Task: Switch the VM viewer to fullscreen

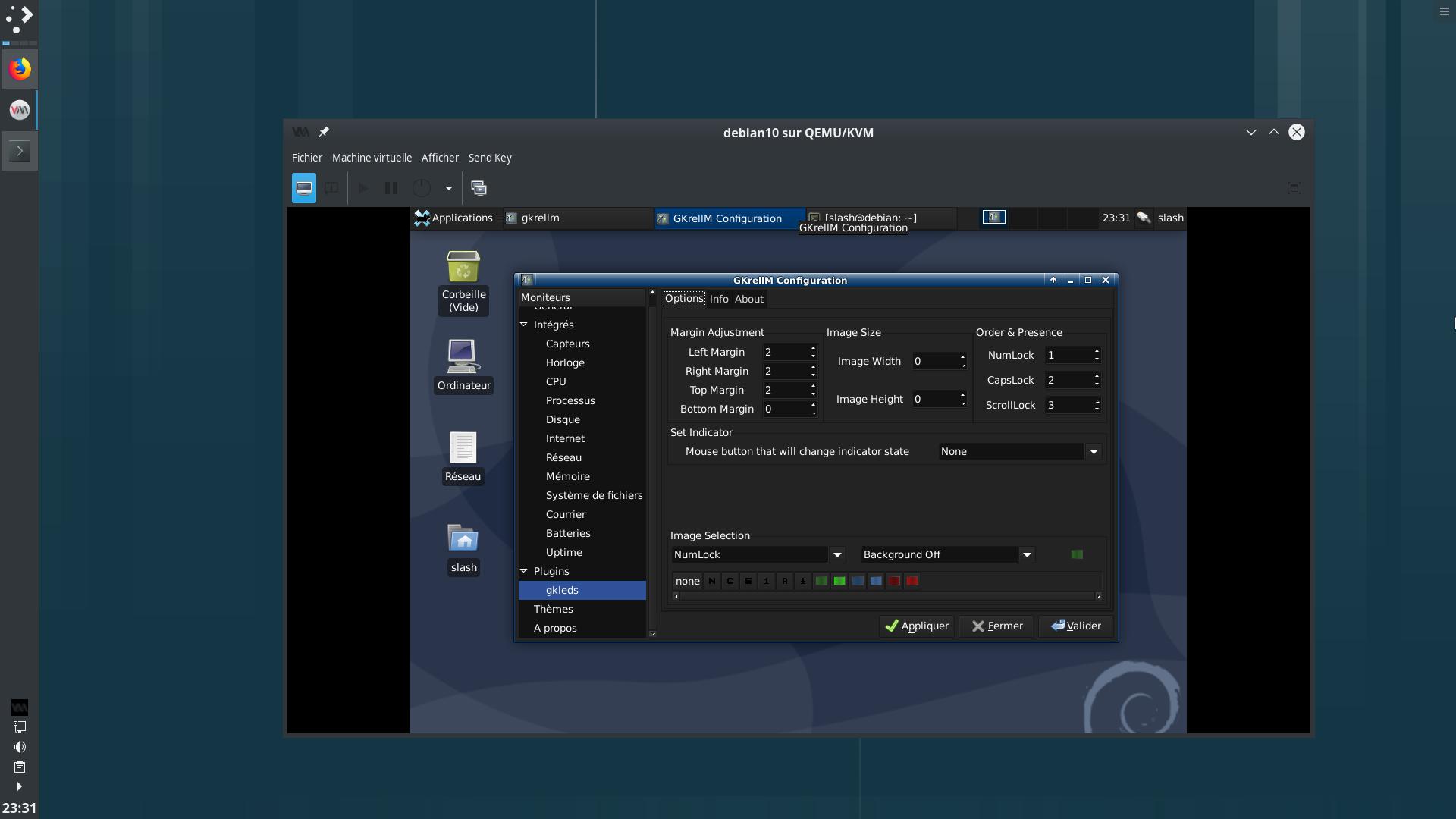Action: 1294,188
